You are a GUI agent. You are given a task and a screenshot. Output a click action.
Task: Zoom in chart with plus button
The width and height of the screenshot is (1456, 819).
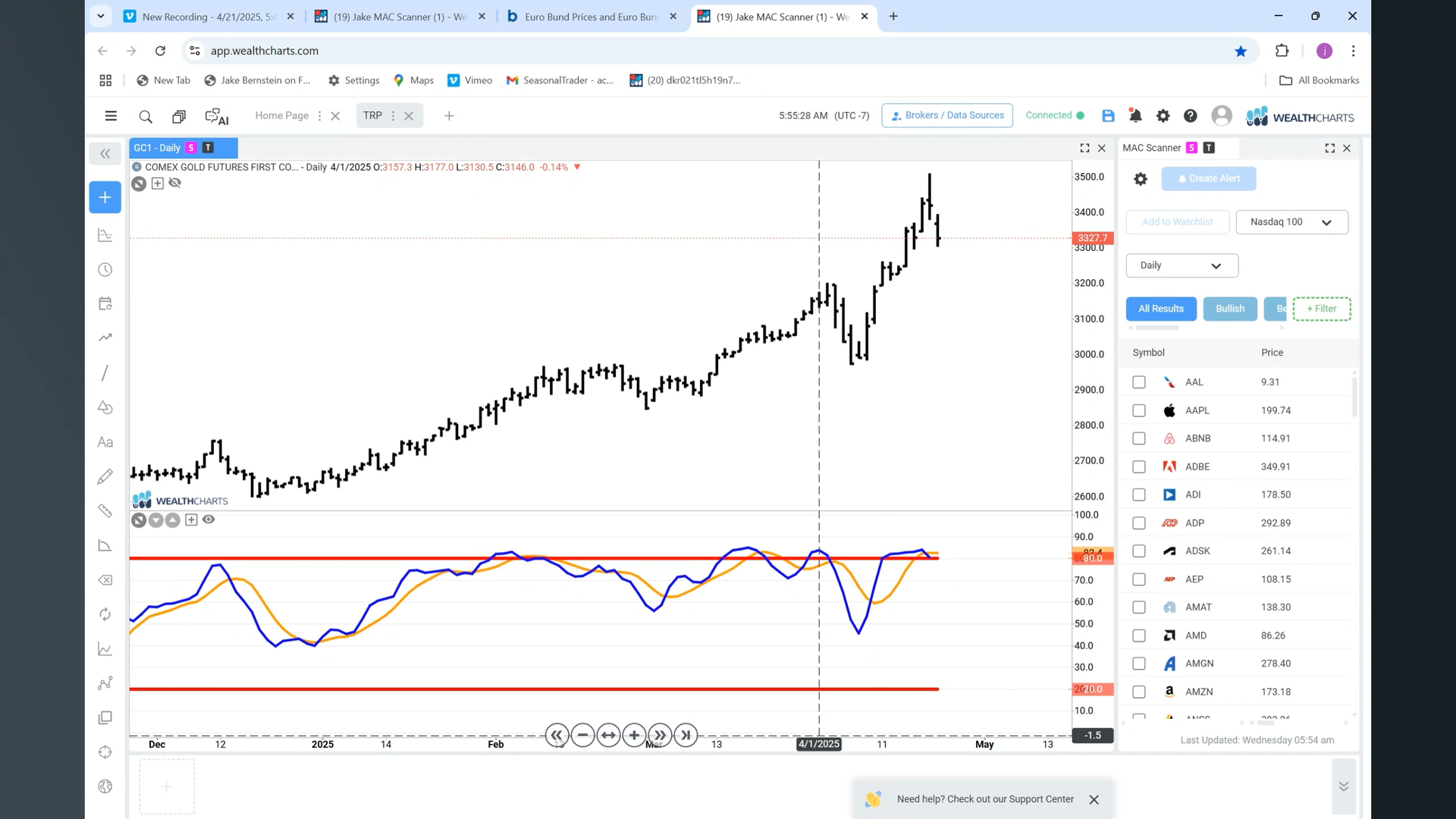(x=634, y=735)
